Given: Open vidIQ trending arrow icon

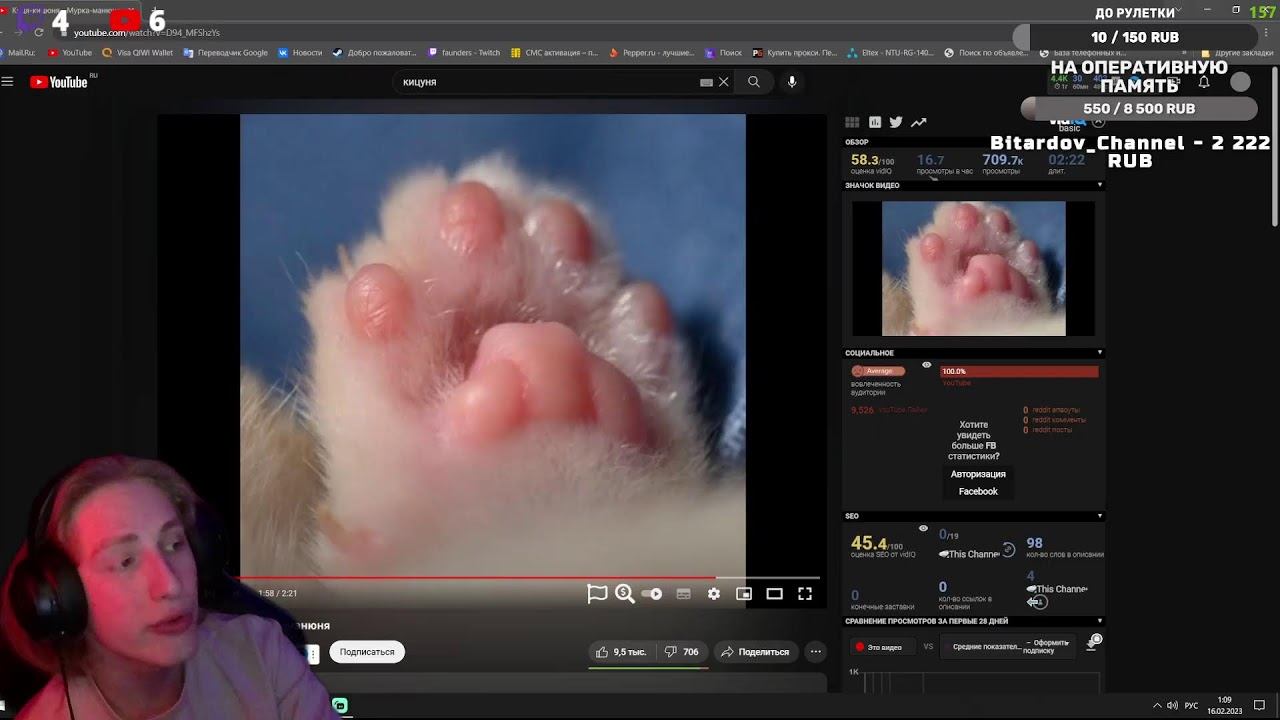Looking at the screenshot, I should click(918, 122).
